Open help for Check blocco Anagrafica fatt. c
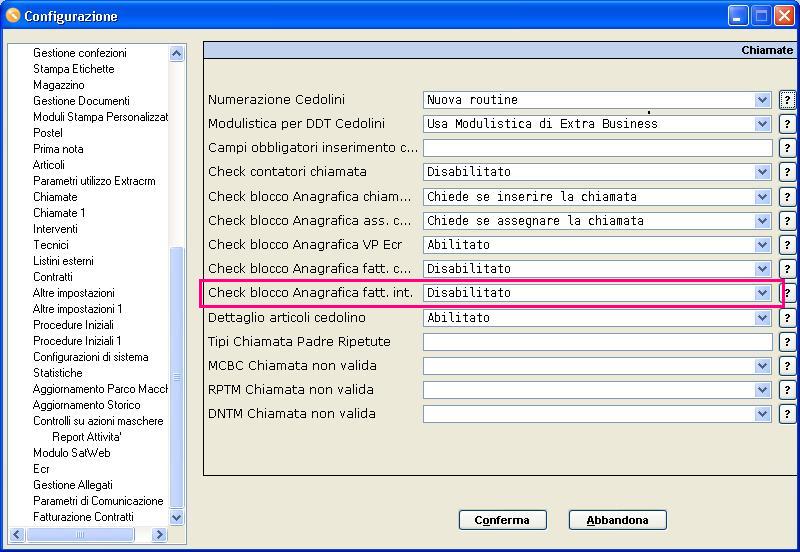The width and height of the screenshot is (800, 552). coord(787,268)
